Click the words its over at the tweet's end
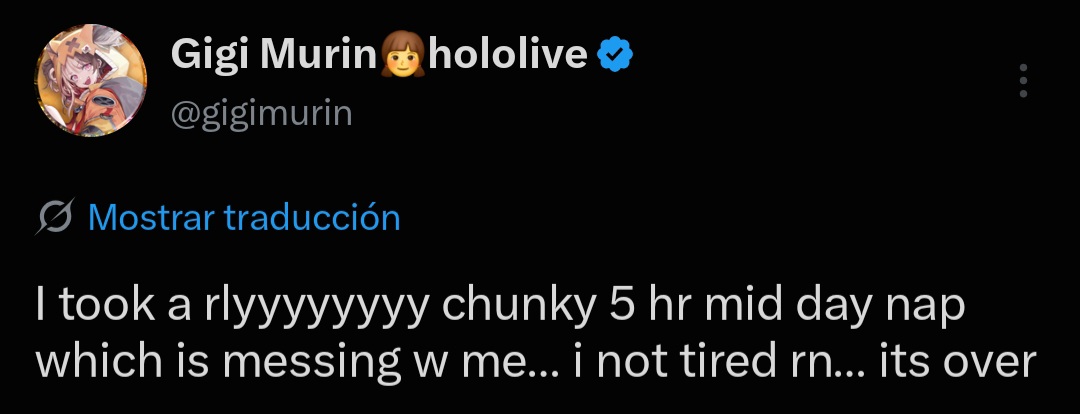Screen dimensions: 1080x414 tap(958, 360)
